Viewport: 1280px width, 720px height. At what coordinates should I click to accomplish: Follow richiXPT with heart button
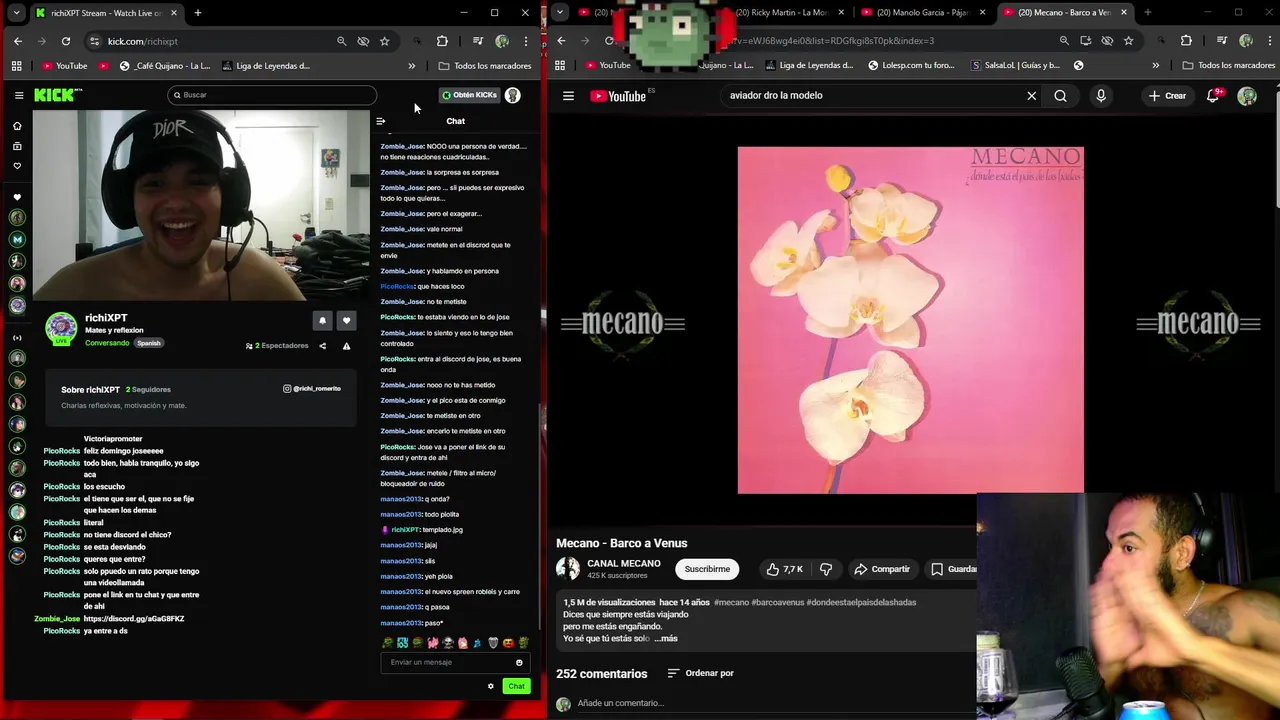coord(346,321)
